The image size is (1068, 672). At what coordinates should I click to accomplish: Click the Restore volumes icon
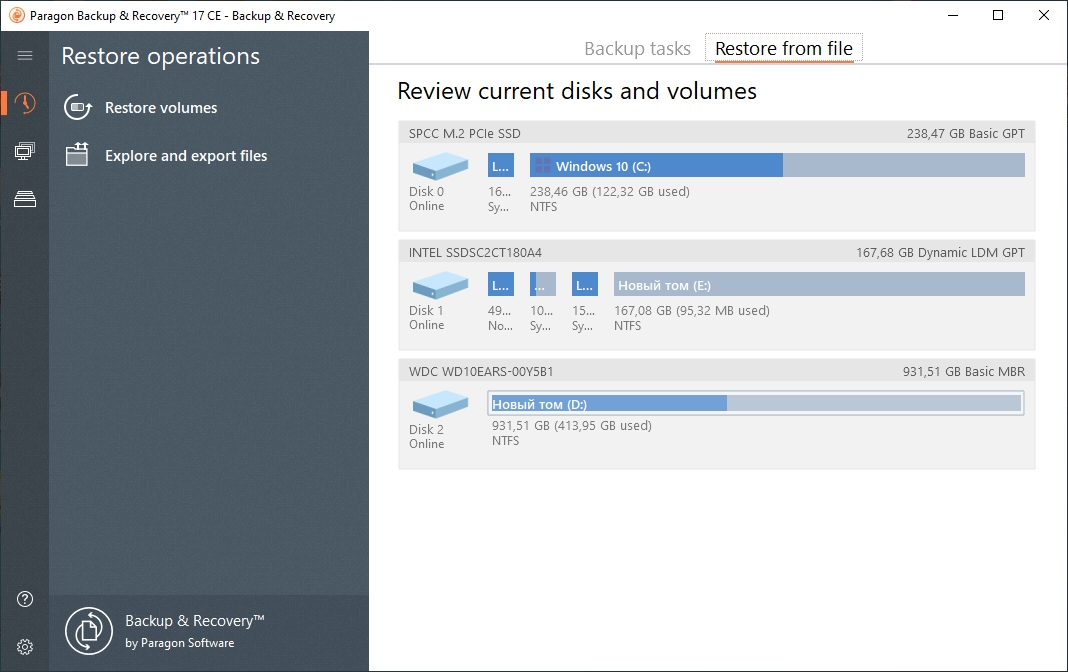(x=78, y=108)
